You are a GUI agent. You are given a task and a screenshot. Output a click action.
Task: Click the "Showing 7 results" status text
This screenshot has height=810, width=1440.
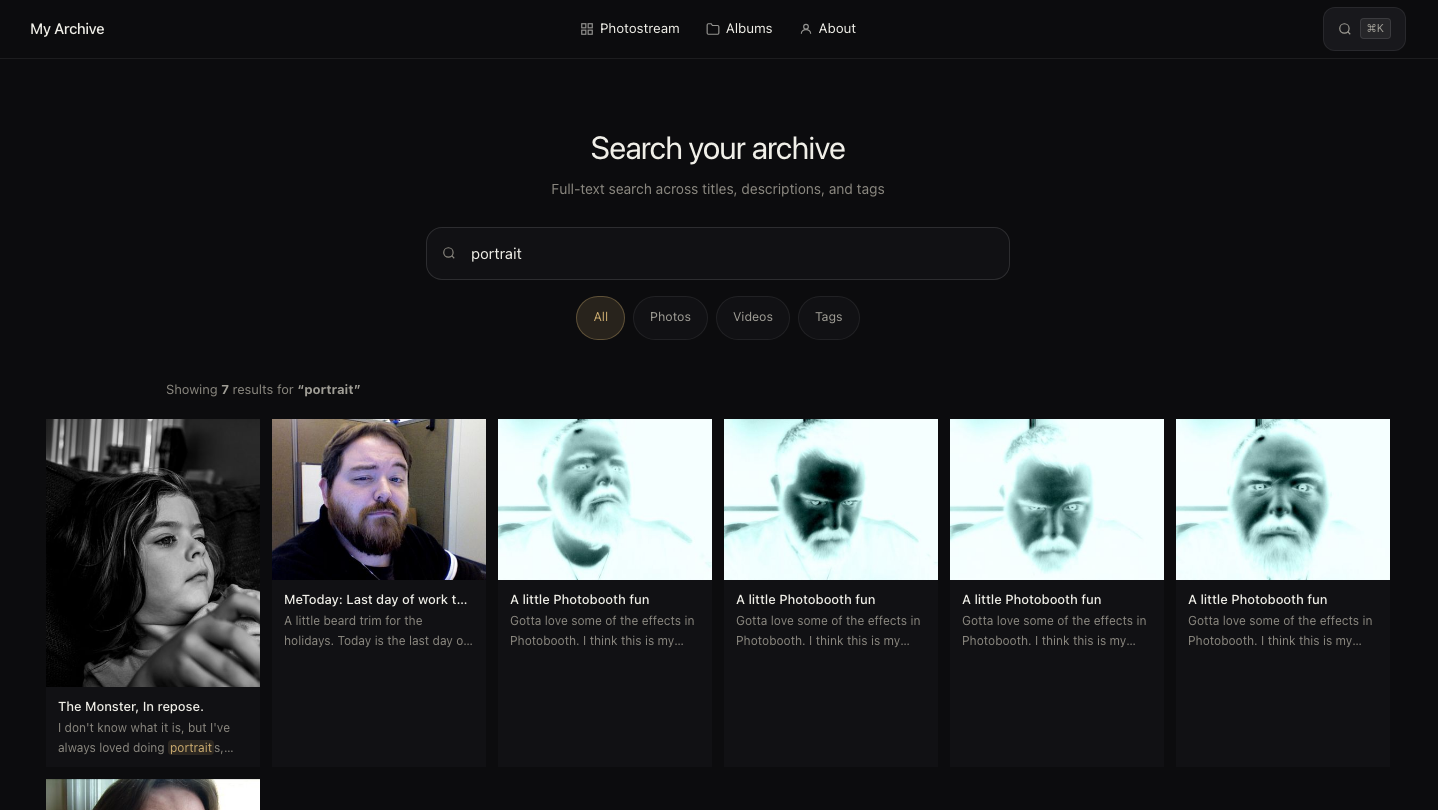tap(263, 390)
